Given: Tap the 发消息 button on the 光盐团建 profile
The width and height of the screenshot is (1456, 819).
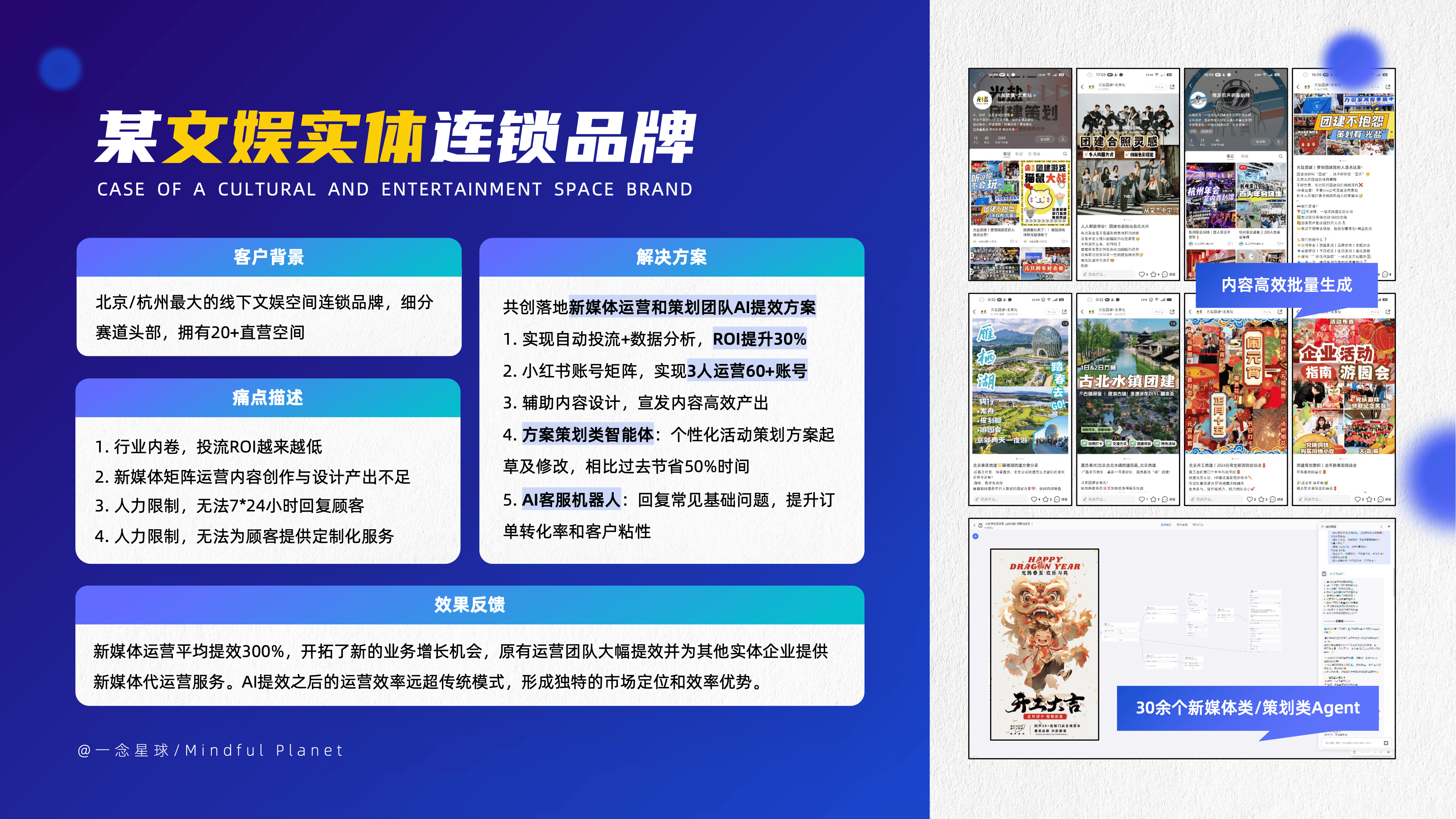Looking at the screenshot, I should [1045, 139].
